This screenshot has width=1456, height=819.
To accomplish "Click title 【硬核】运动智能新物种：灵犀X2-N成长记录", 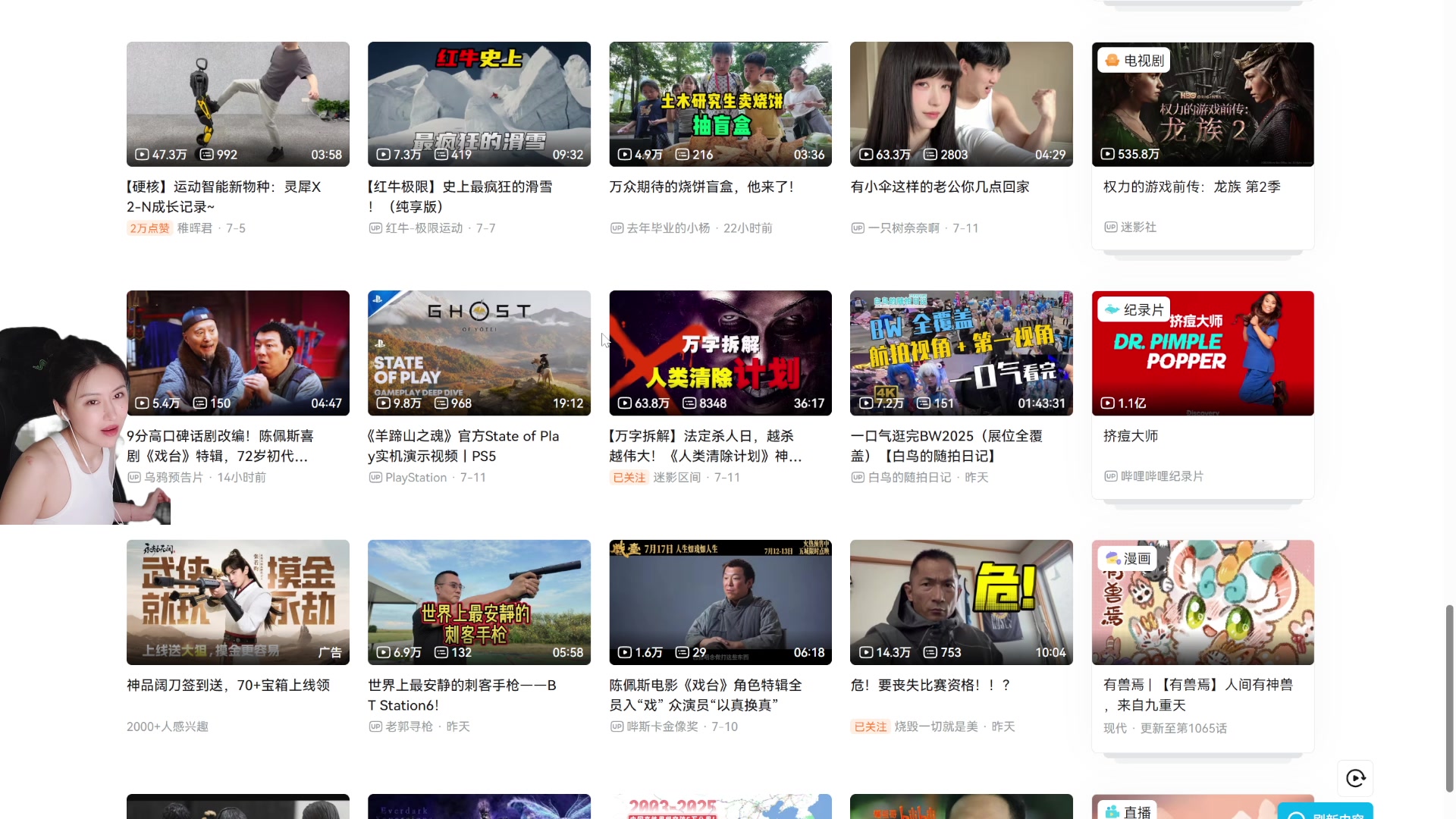I will (x=224, y=196).
